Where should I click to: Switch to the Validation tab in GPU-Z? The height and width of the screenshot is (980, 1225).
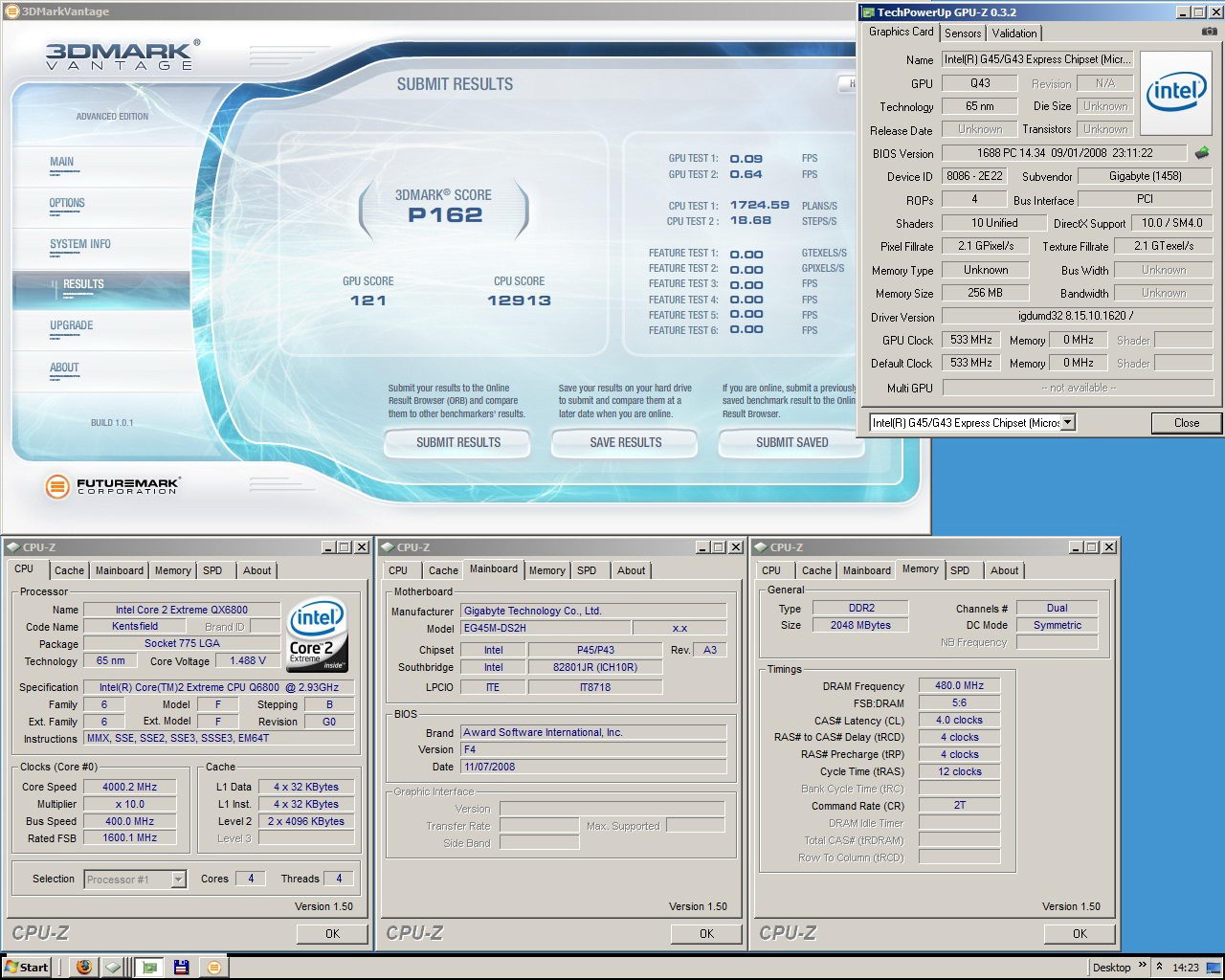[x=1014, y=33]
